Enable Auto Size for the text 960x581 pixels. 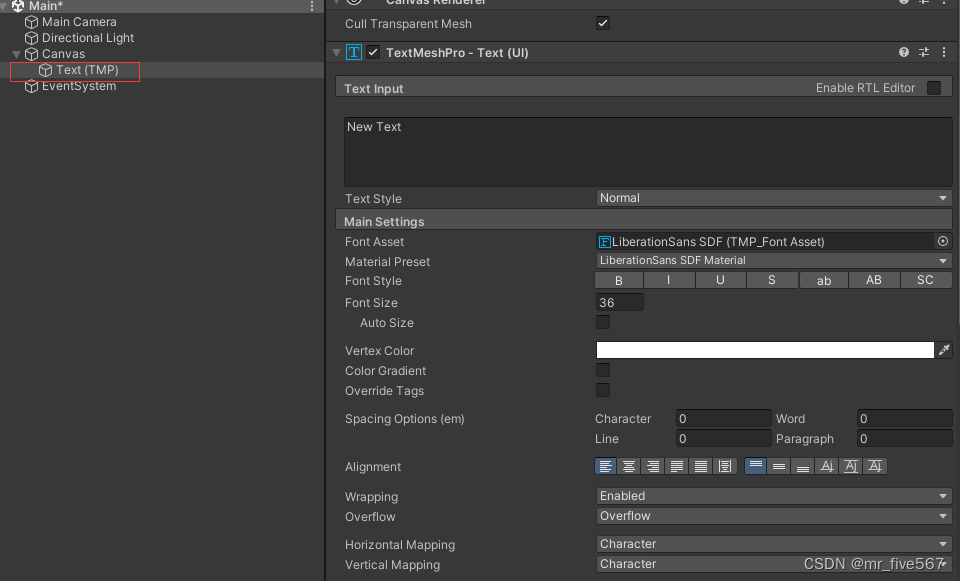(603, 322)
